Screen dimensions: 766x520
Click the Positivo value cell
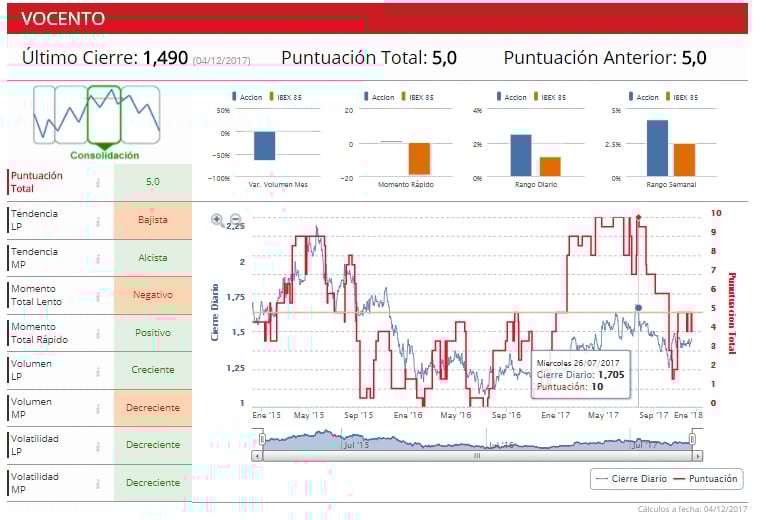click(153, 333)
